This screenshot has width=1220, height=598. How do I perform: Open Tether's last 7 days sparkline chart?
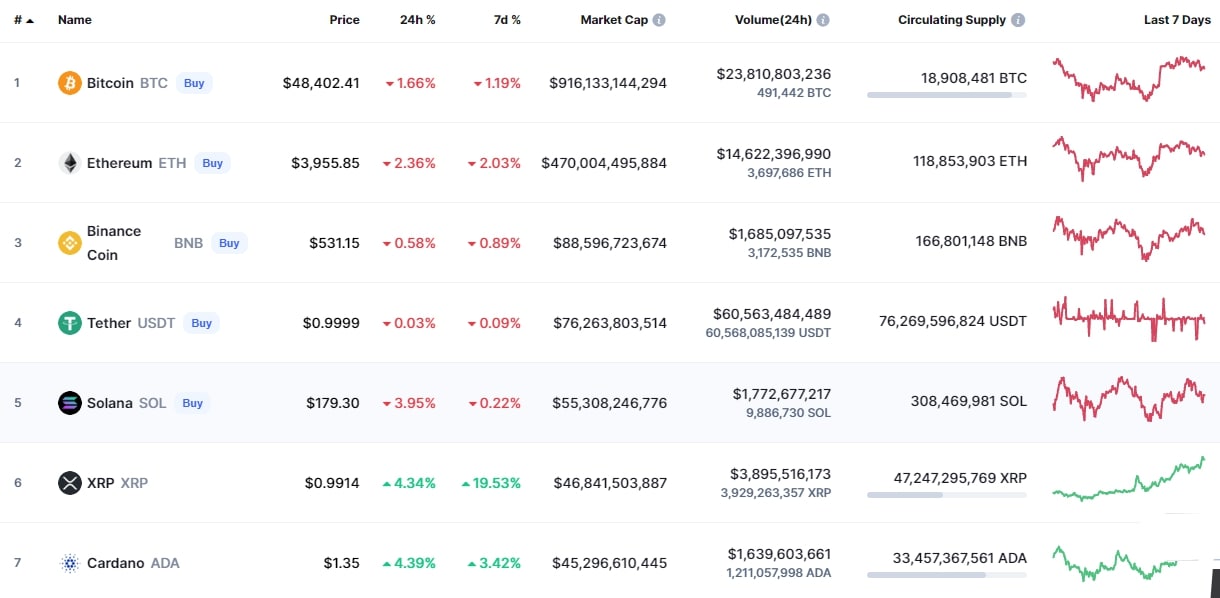click(x=1129, y=319)
